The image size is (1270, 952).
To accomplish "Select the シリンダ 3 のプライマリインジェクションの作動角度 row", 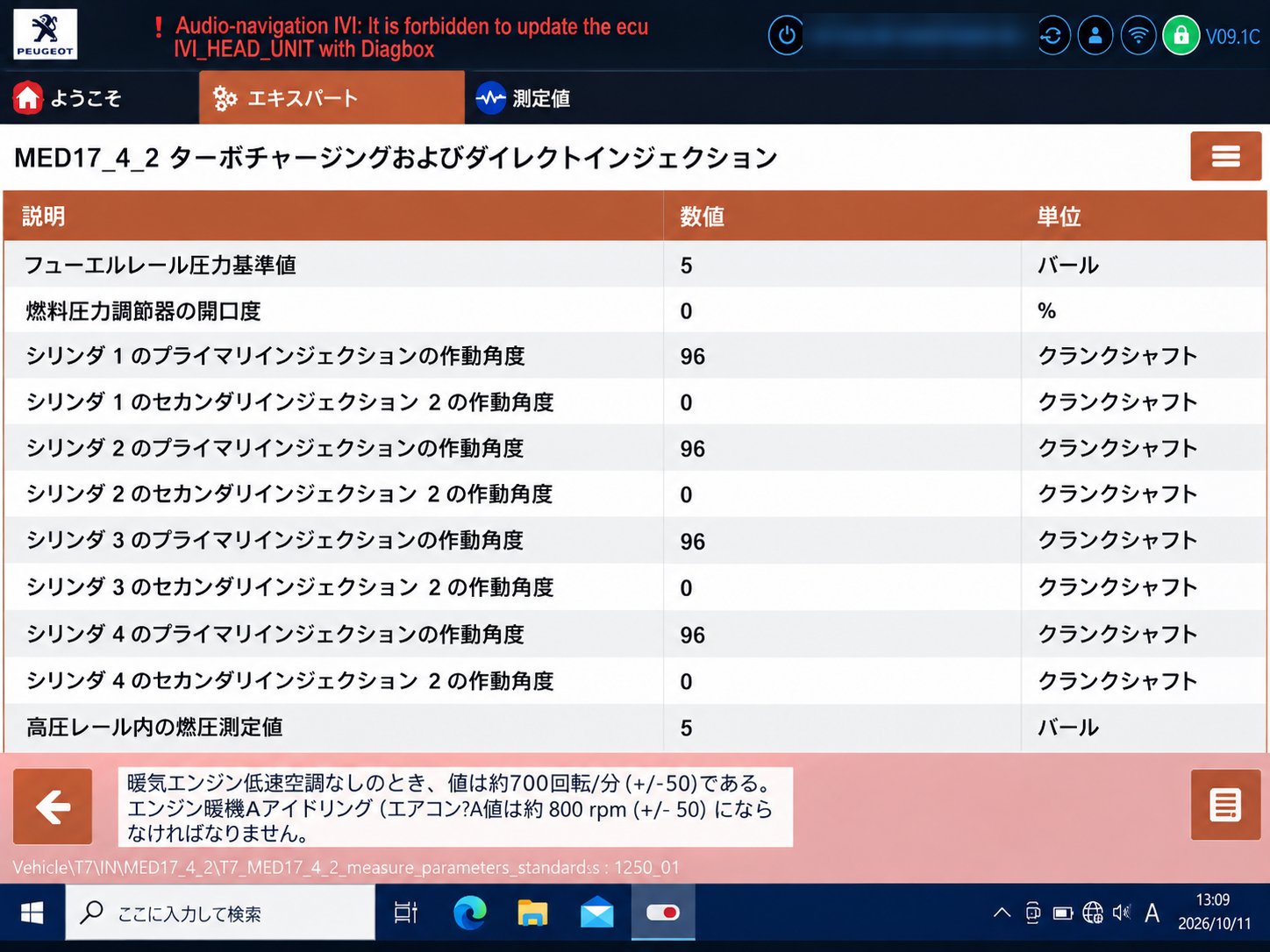I will [x=635, y=541].
